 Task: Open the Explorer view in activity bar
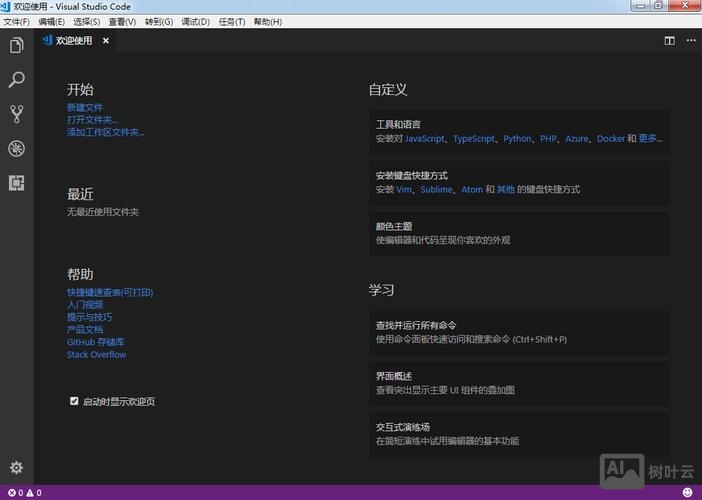17,45
